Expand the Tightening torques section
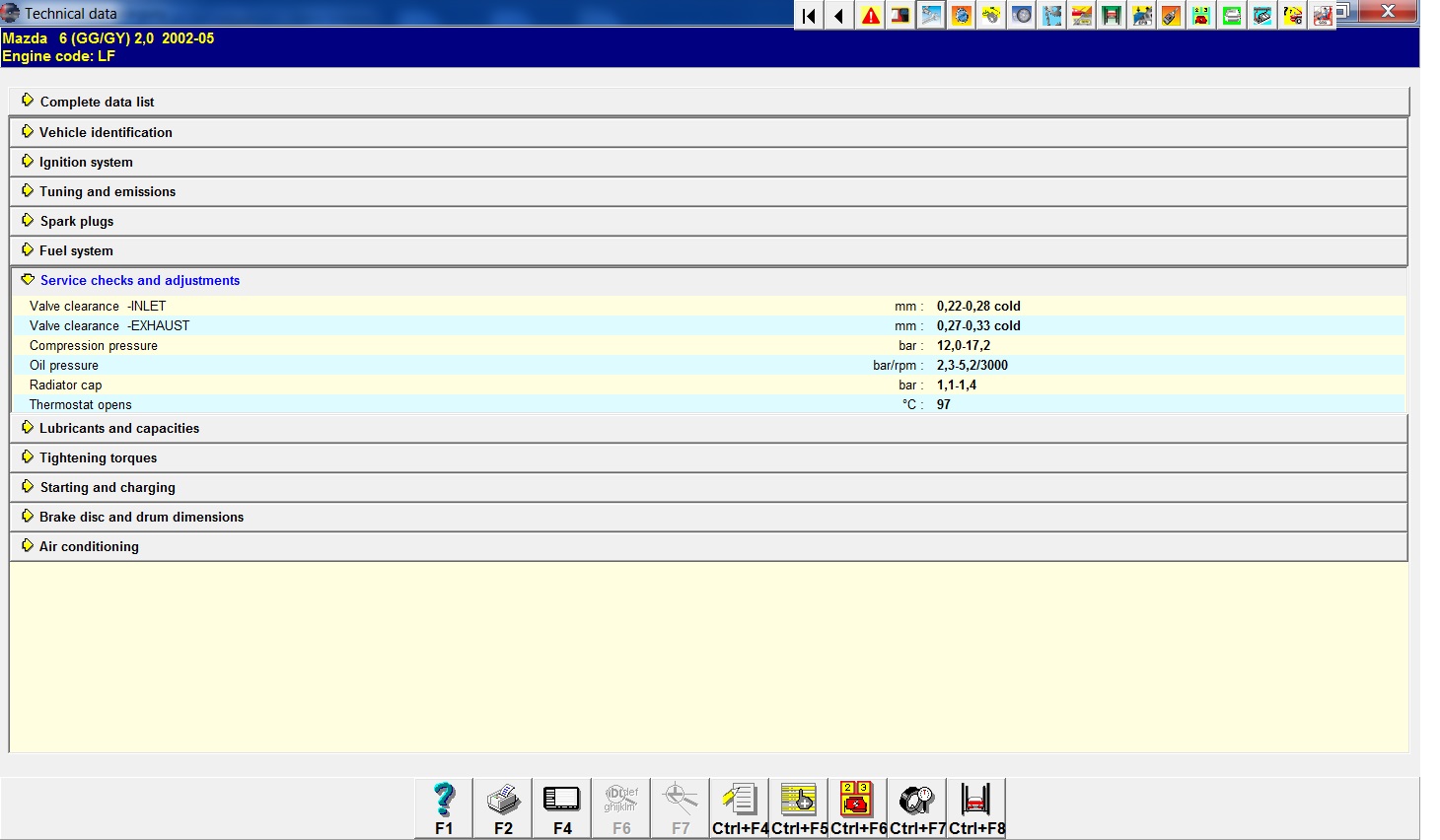Image resolution: width=1440 pixels, height=840 pixels. (x=98, y=458)
